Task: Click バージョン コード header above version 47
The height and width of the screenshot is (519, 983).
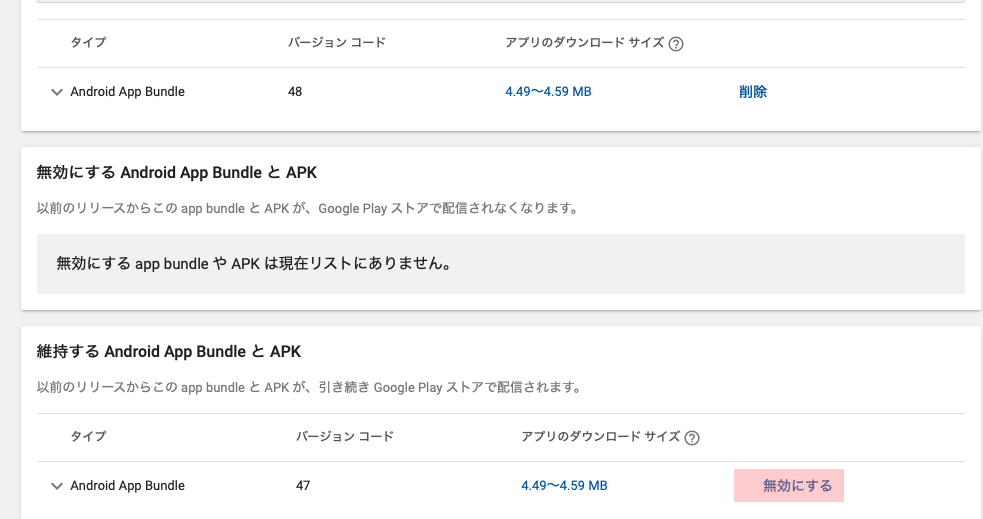Action: 344,437
